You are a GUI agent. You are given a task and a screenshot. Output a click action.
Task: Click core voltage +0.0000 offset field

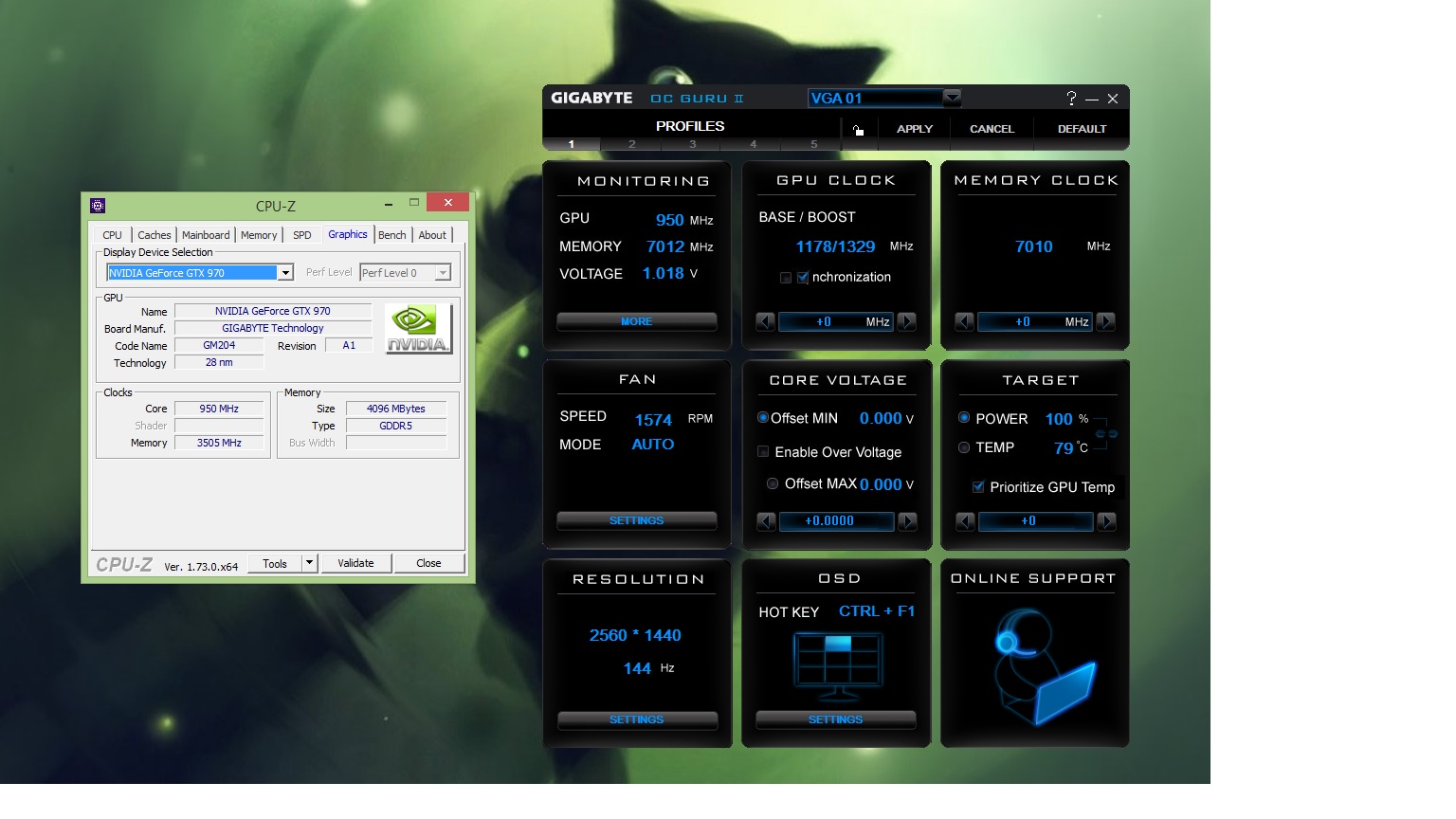tap(837, 521)
